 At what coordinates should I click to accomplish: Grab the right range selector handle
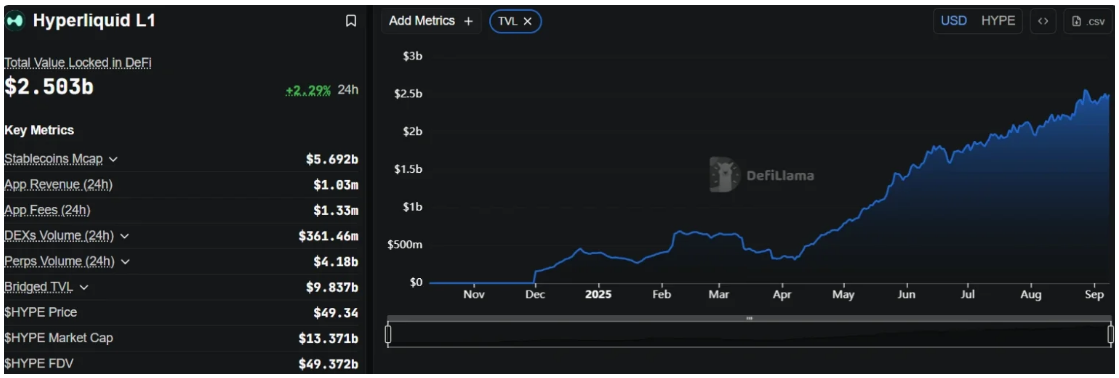coord(1110,334)
